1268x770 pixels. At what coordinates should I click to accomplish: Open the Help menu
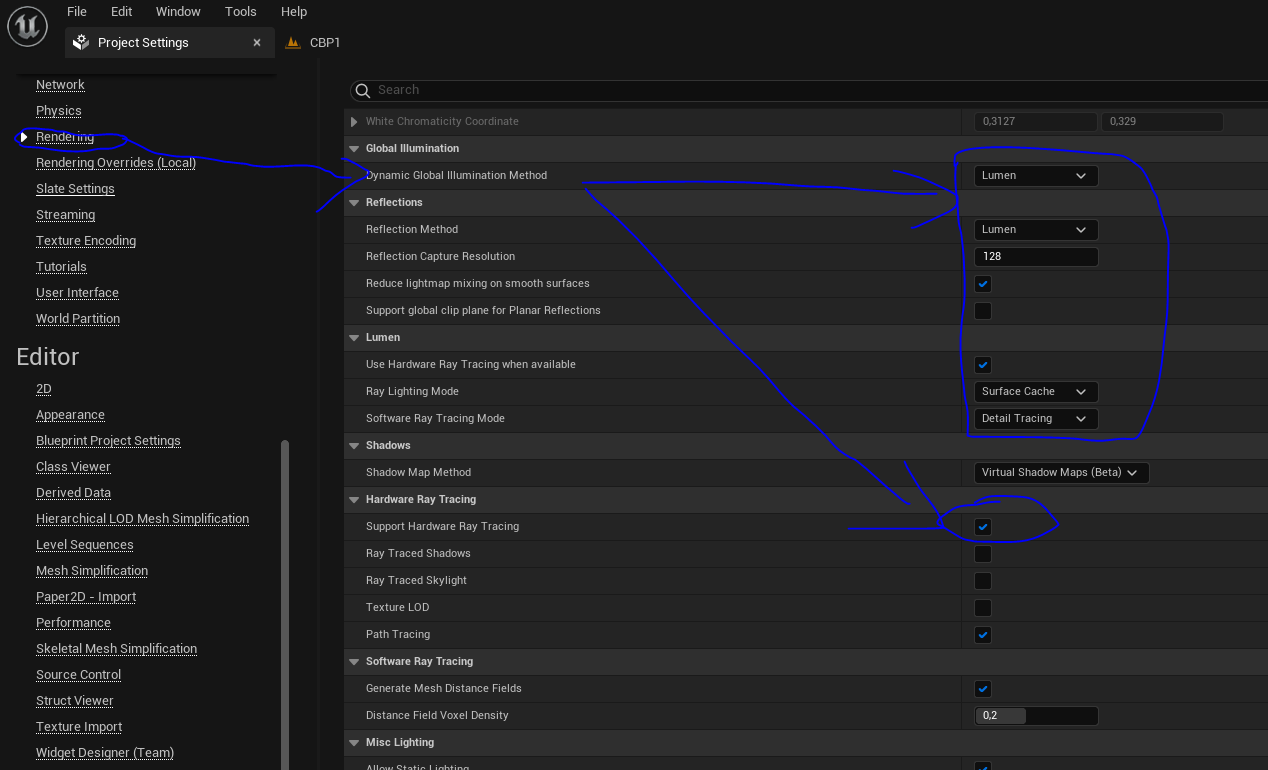pos(294,12)
